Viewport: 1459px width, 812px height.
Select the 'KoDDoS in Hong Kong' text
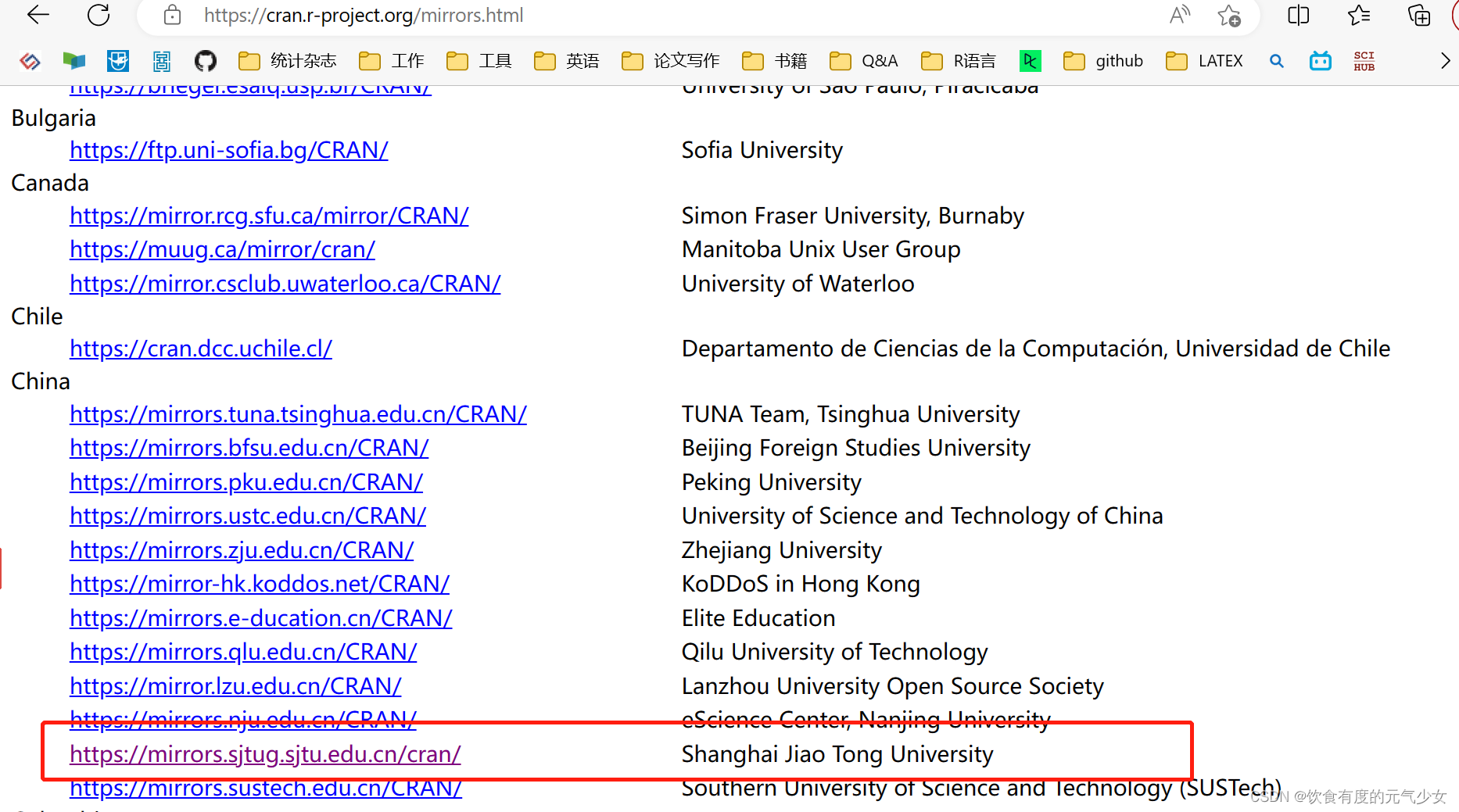click(801, 584)
